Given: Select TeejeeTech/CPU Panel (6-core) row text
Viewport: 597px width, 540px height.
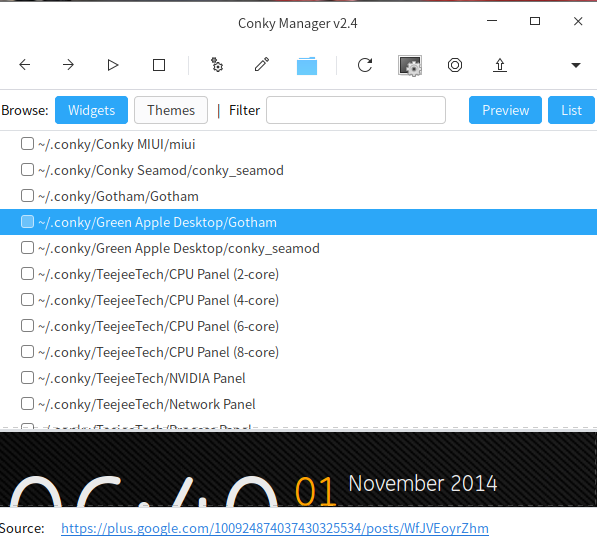Looking at the screenshot, I should point(158,326).
